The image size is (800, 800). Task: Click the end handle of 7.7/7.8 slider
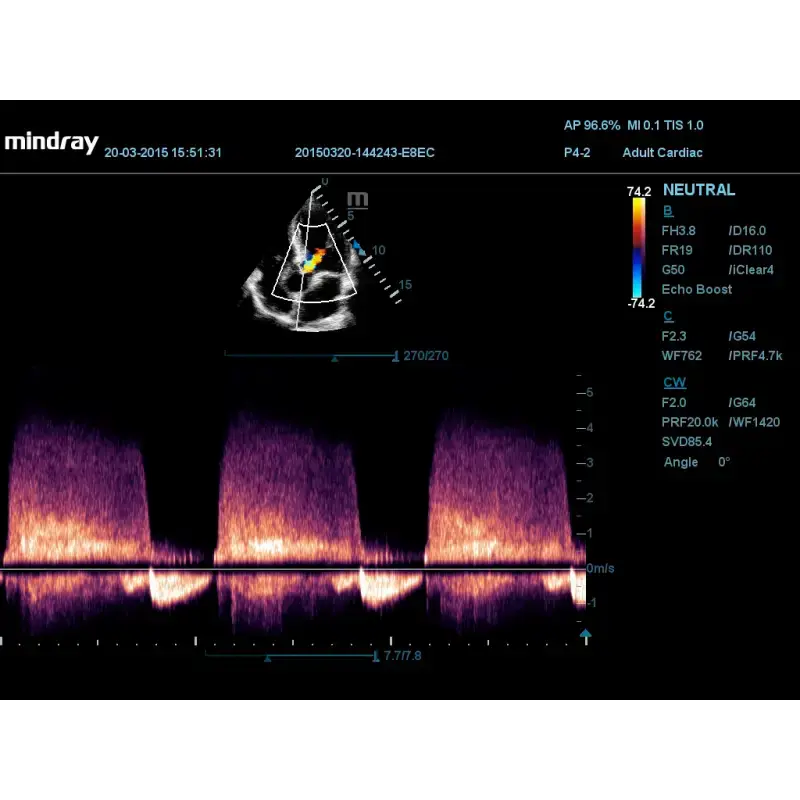pos(376,656)
